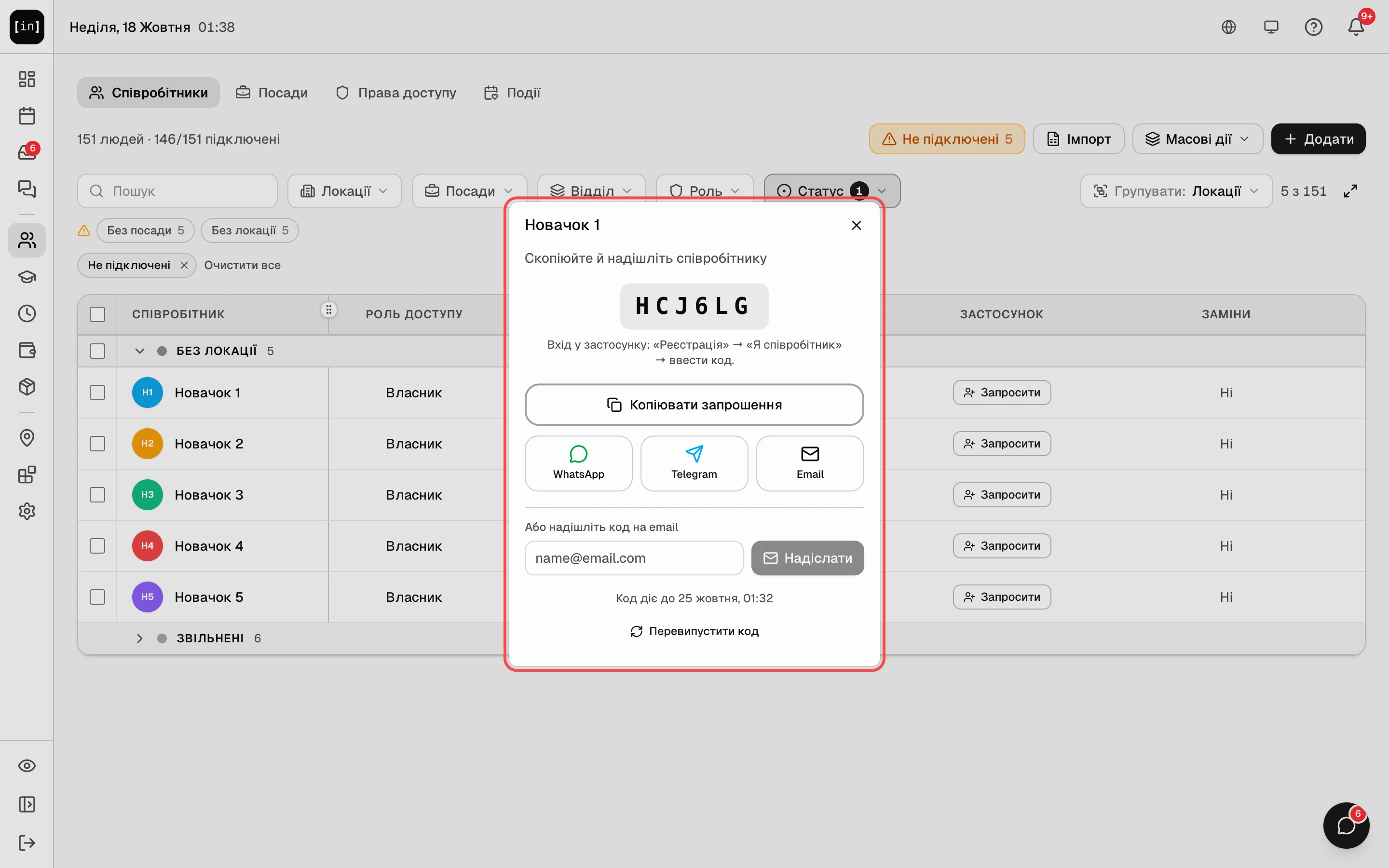Switch to the Права доступу tab
1389x868 pixels.
click(396, 93)
